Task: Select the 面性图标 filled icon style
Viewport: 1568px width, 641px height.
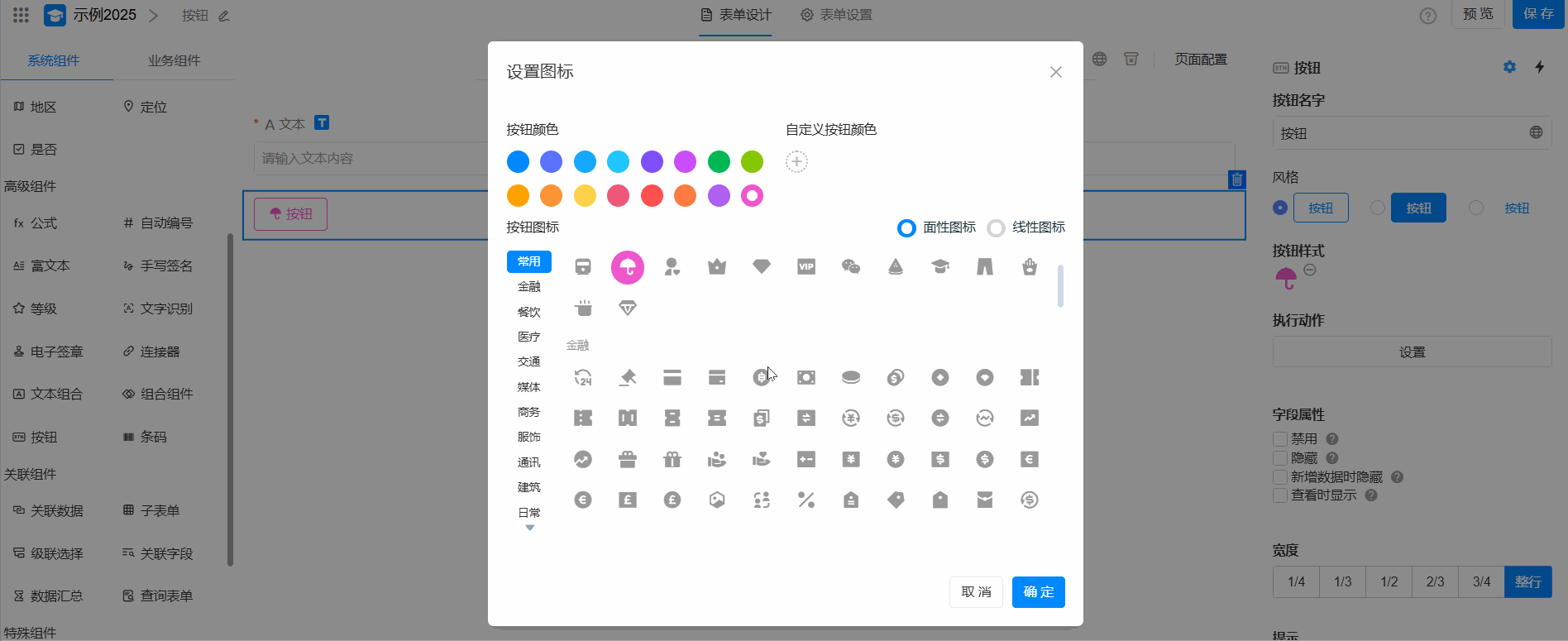Action: pos(907,228)
